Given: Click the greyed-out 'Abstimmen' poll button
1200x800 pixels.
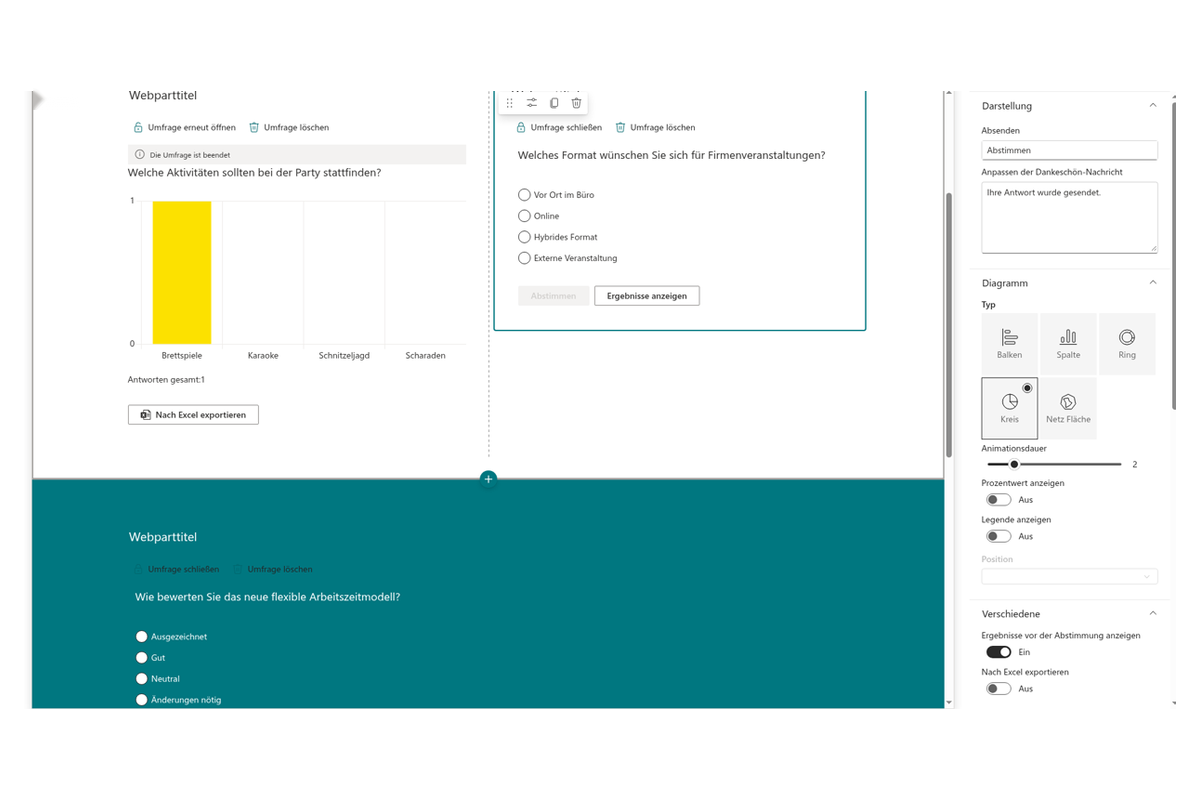Looking at the screenshot, I should click(x=553, y=296).
